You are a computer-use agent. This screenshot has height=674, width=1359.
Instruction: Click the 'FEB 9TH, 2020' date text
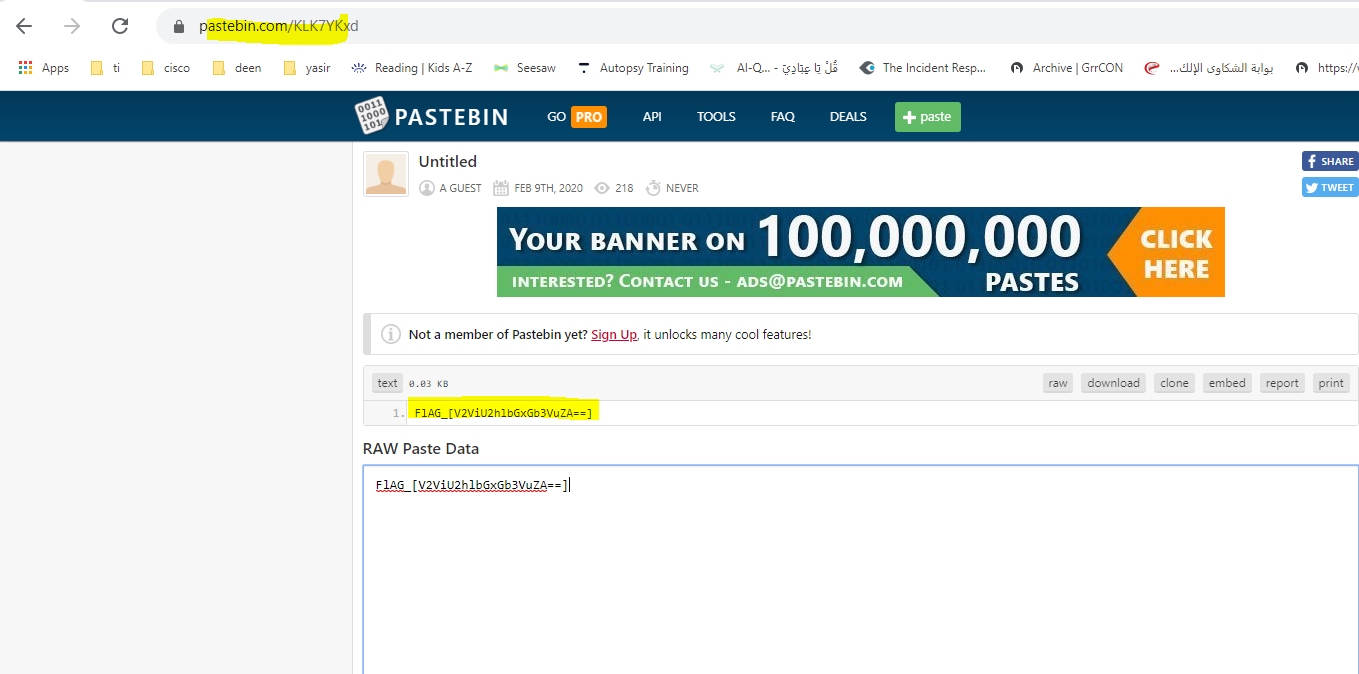click(x=549, y=188)
